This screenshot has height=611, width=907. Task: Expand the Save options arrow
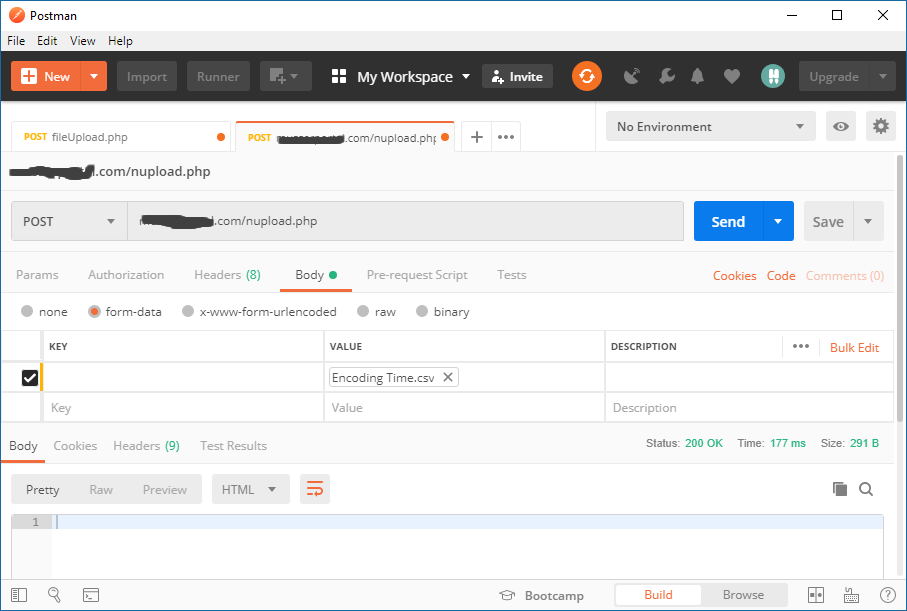point(868,221)
